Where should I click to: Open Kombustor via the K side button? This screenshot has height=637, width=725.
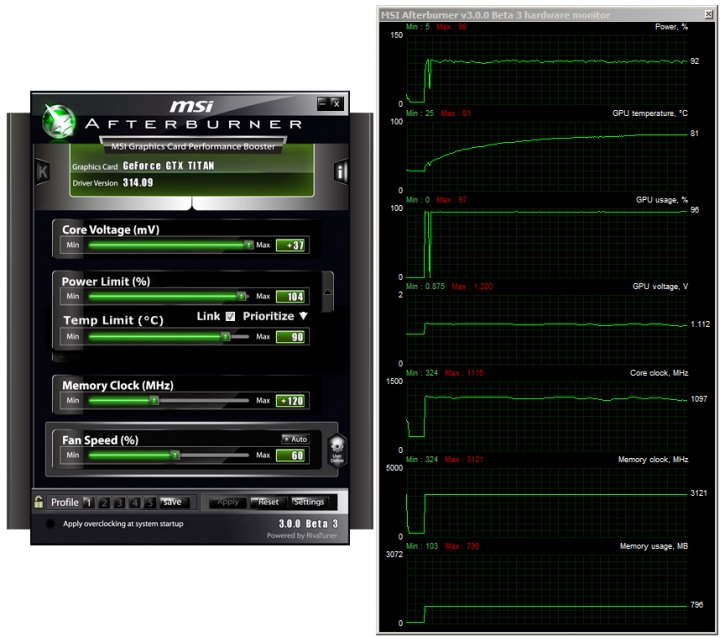[x=43, y=172]
